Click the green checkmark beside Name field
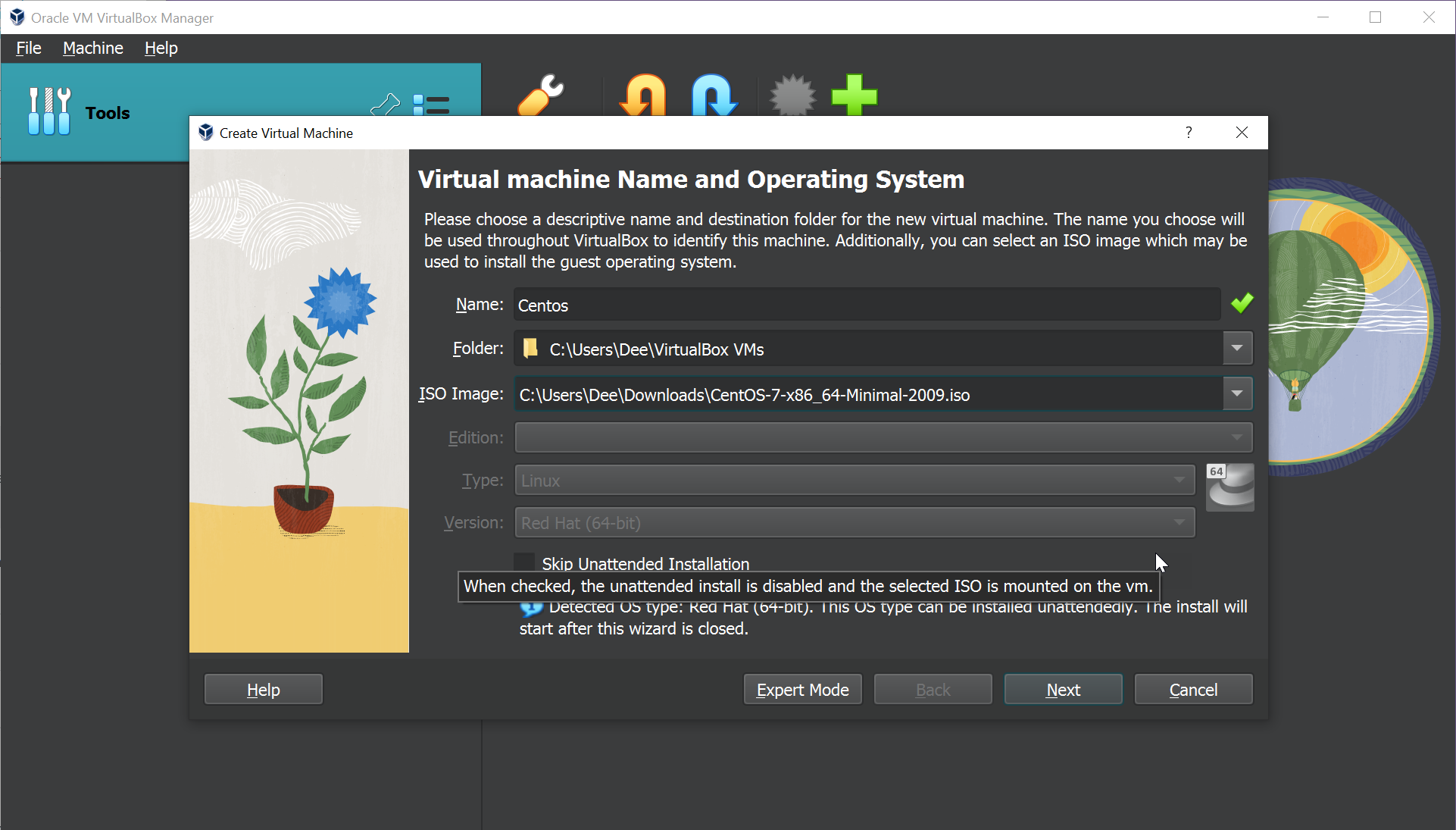The width and height of the screenshot is (1456, 830). [1242, 303]
